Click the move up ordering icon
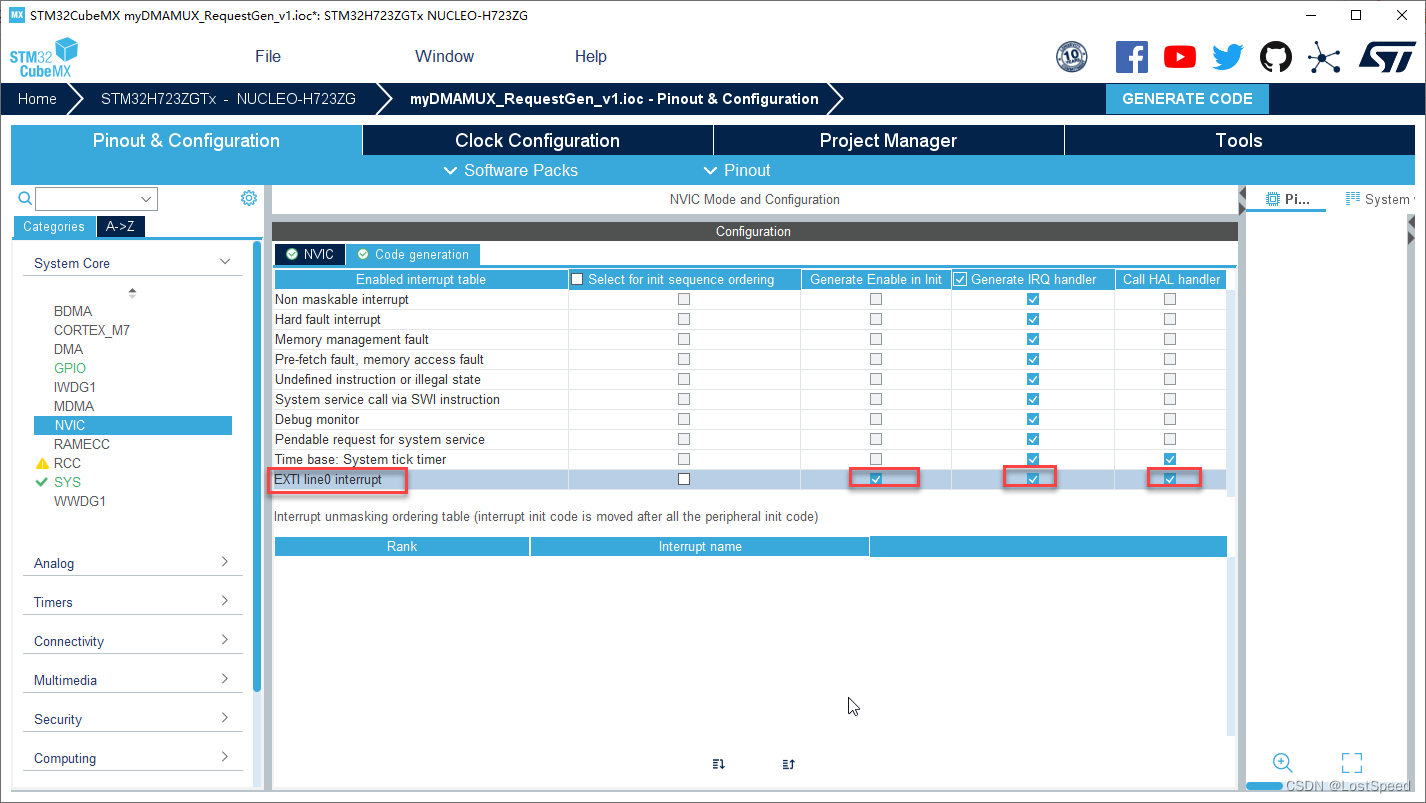Image resolution: width=1426 pixels, height=803 pixels. [788, 764]
